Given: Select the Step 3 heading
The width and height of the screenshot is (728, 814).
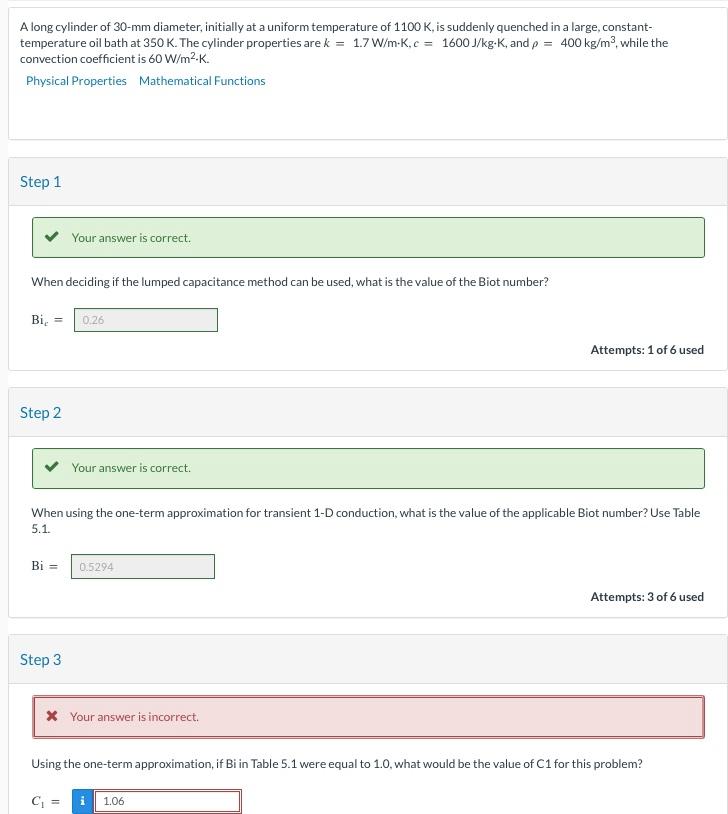Looking at the screenshot, I should pos(41,660).
